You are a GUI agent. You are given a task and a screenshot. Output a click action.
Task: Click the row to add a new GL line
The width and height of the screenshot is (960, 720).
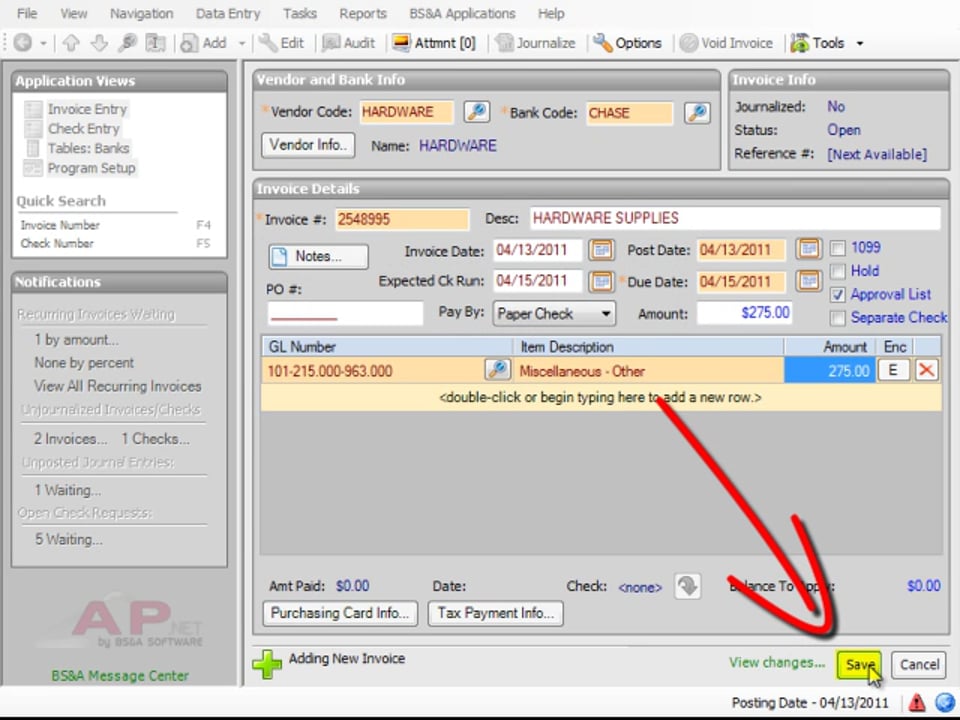click(601, 398)
